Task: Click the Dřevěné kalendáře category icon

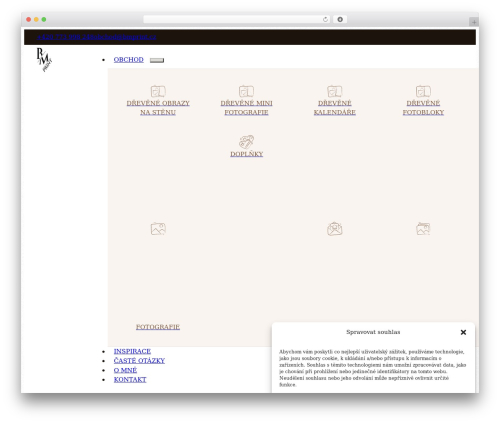Action: click(x=335, y=91)
